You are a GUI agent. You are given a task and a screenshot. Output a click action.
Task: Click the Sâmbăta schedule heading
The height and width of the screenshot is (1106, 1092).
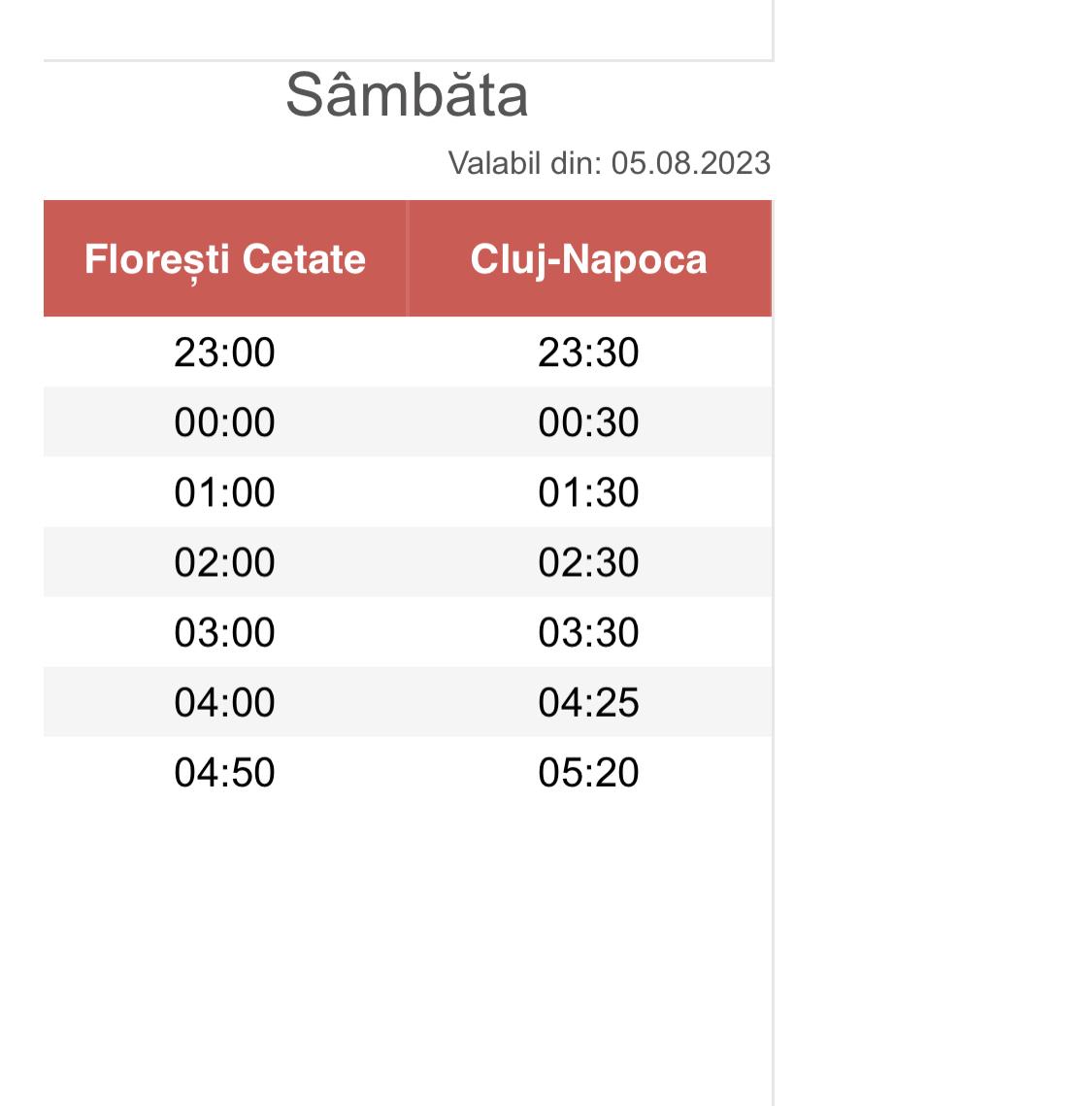(407, 95)
